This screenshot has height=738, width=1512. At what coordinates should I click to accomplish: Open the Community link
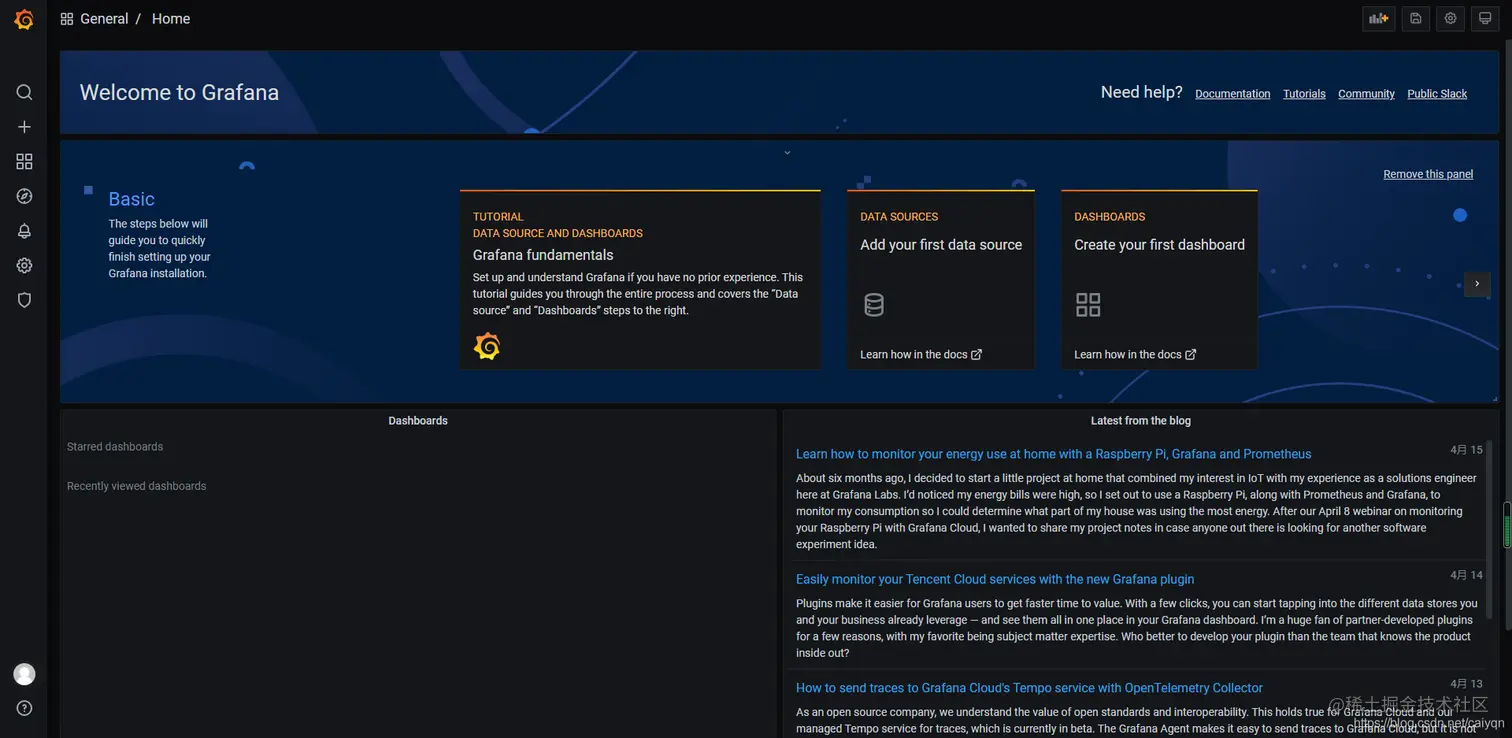click(1366, 94)
